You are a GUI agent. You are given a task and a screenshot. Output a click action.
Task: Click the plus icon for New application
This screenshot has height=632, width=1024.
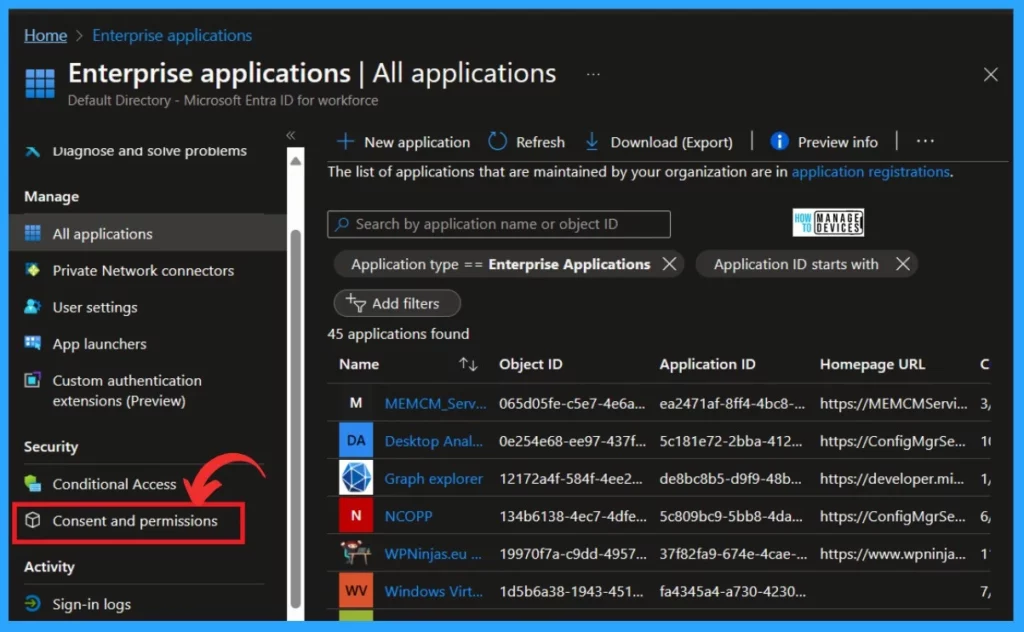click(x=345, y=141)
